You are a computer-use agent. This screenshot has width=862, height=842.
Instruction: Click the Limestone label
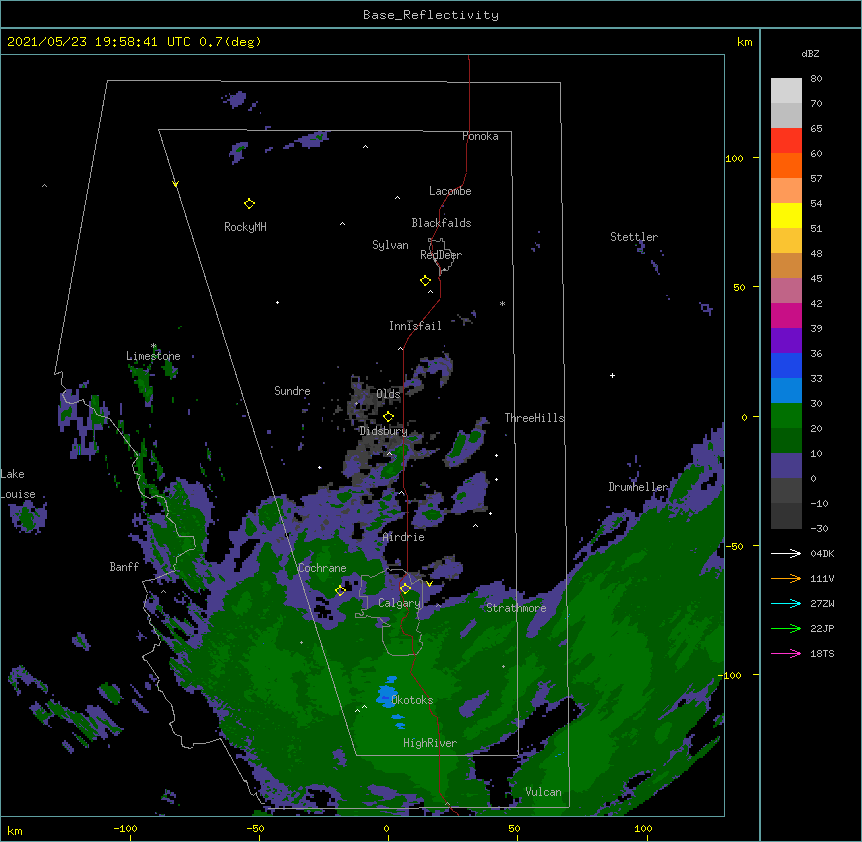pyautogui.click(x=153, y=356)
